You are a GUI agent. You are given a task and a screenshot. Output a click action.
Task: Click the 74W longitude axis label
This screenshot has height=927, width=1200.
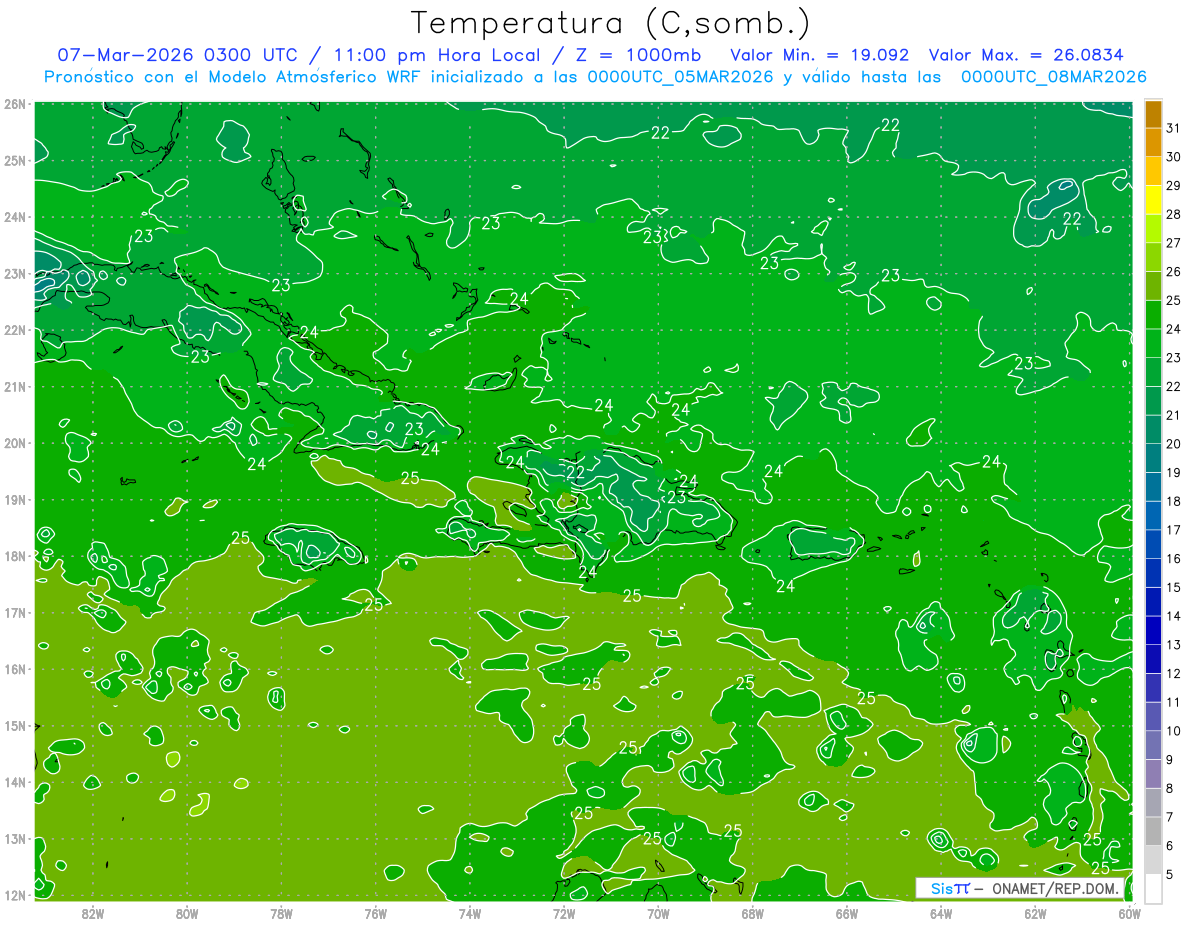(469, 914)
